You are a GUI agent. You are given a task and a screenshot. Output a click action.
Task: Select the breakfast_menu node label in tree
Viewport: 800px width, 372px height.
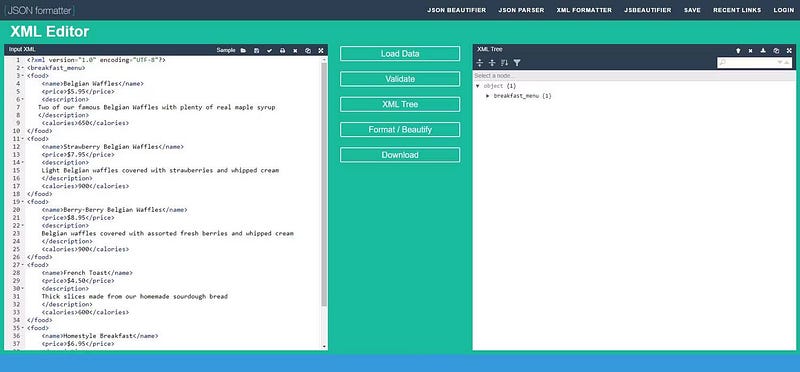point(516,96)
